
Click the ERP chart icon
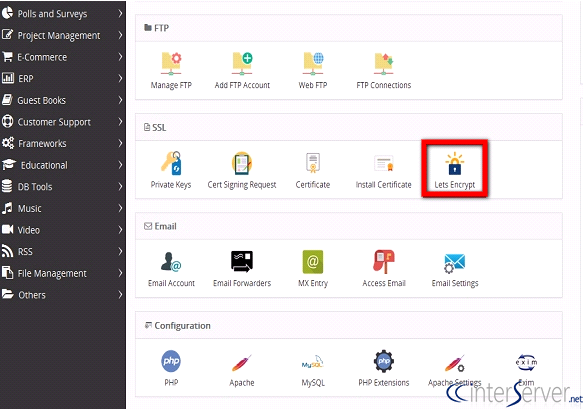(8, 78)
